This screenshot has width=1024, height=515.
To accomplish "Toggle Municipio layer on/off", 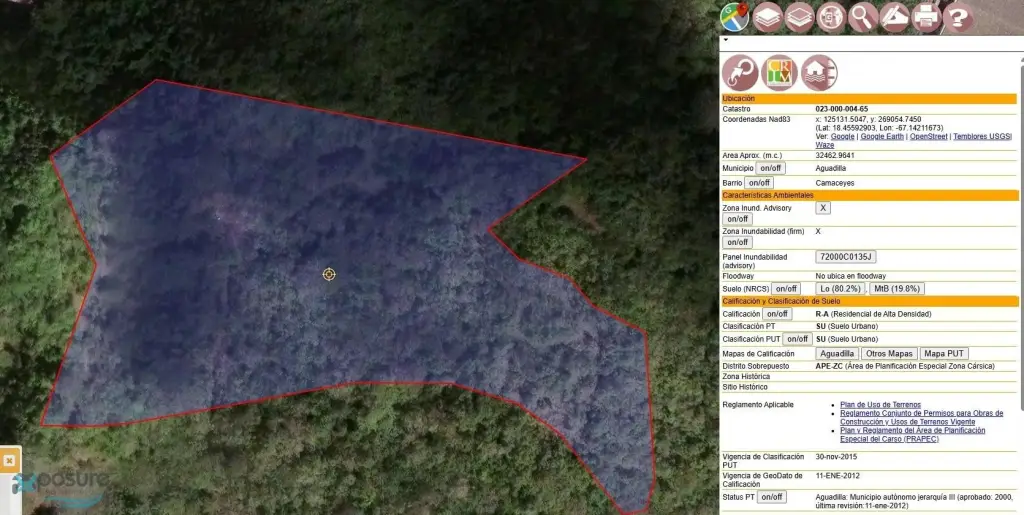I will tap(771, 168).
